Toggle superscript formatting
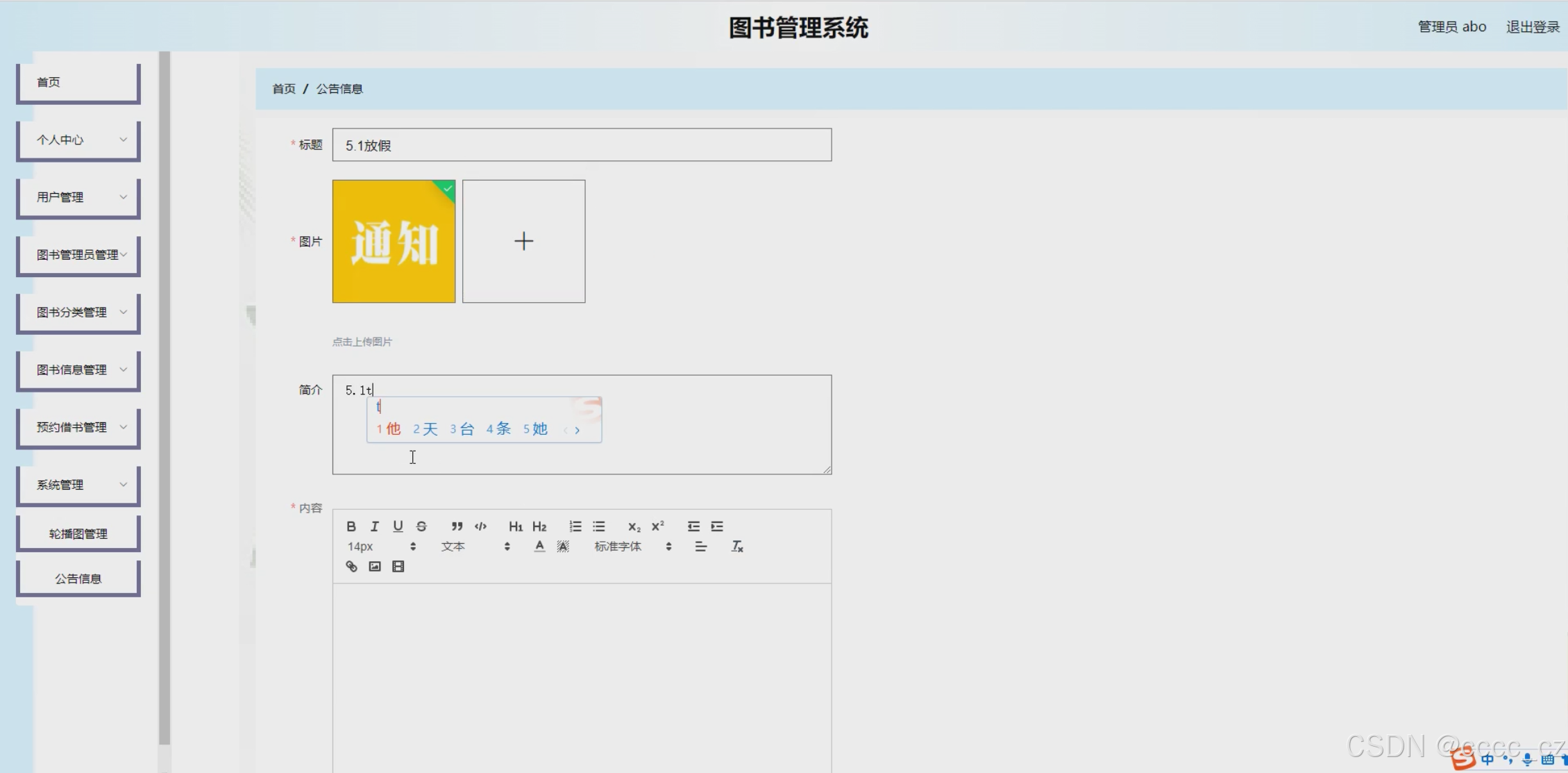 point(657,526)
